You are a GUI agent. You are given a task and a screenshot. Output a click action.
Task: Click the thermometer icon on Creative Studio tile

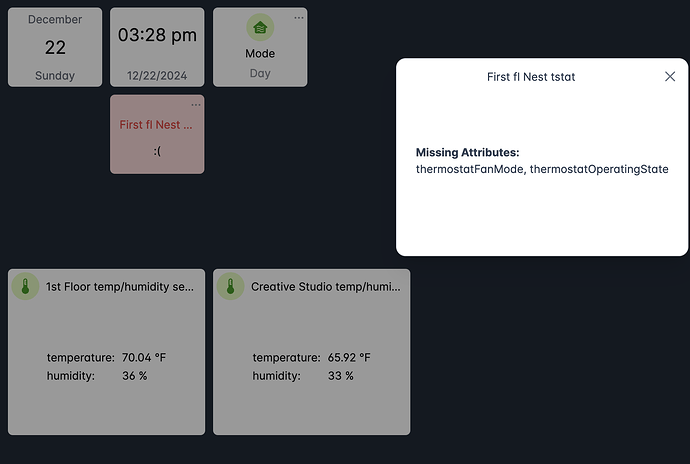tap(231, 287)
